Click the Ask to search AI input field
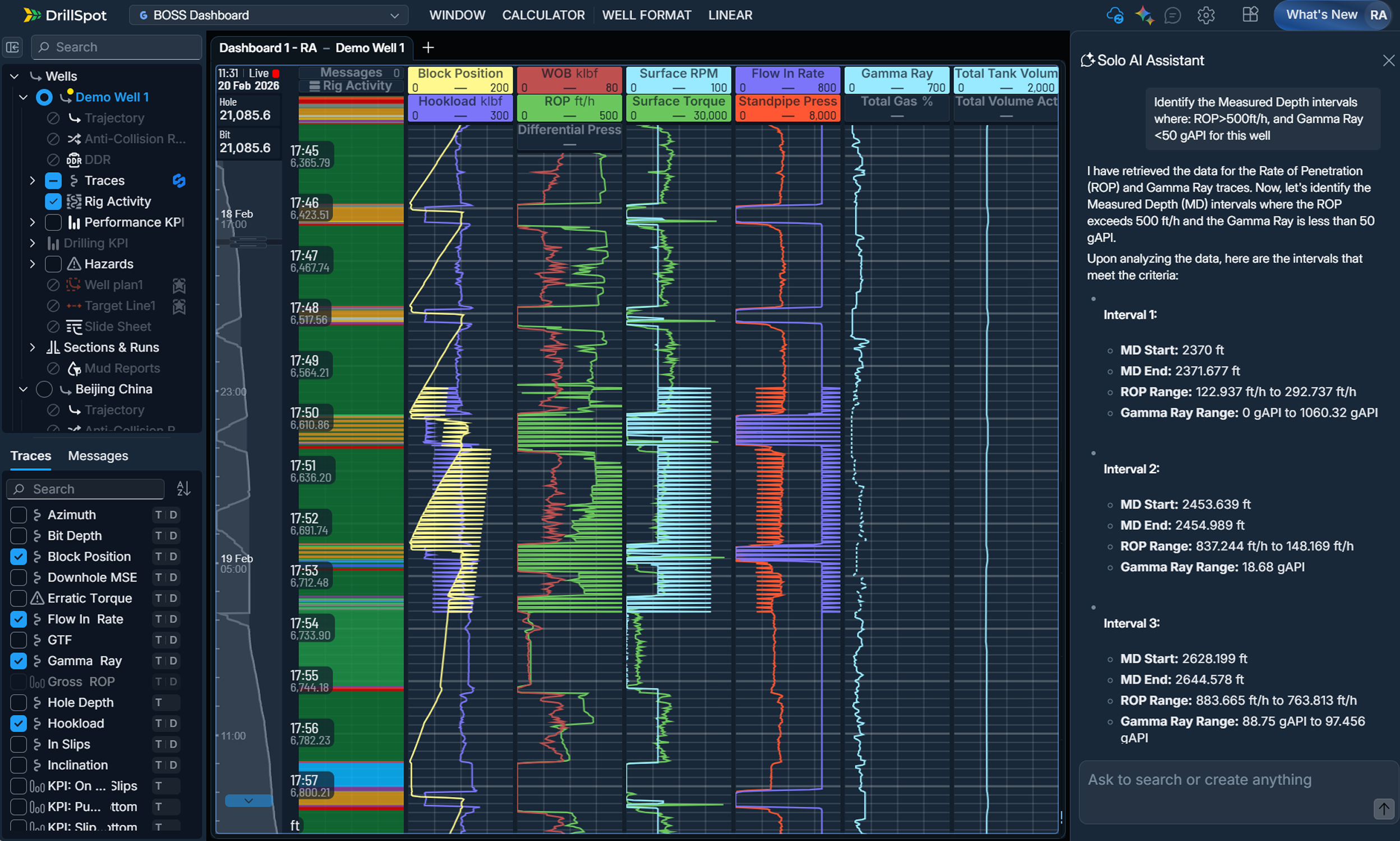The height and width of the screenshot is (841, 1400). point(1219,780)
